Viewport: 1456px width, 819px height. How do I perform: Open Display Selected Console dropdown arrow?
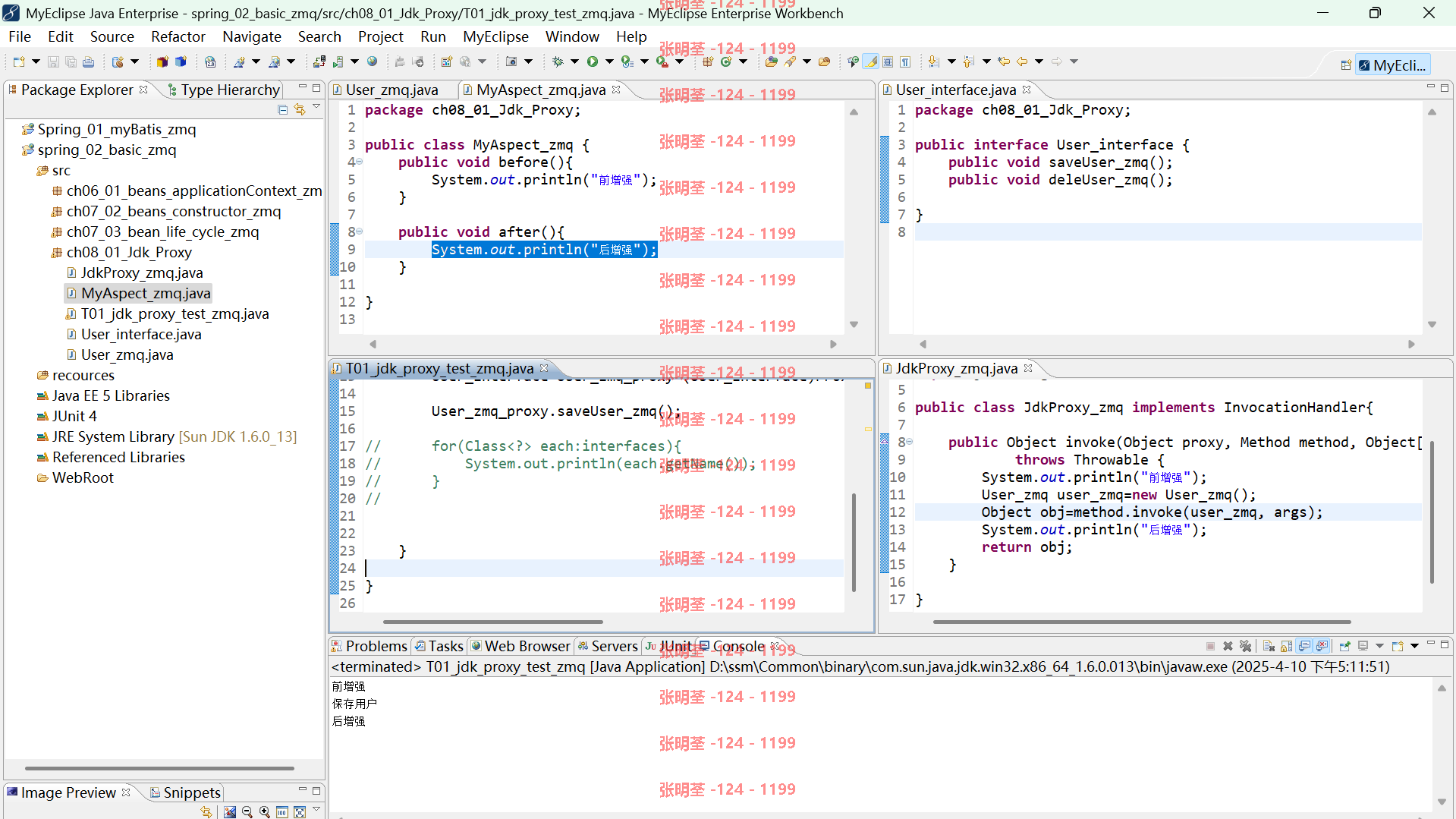tap(1379, 646)
